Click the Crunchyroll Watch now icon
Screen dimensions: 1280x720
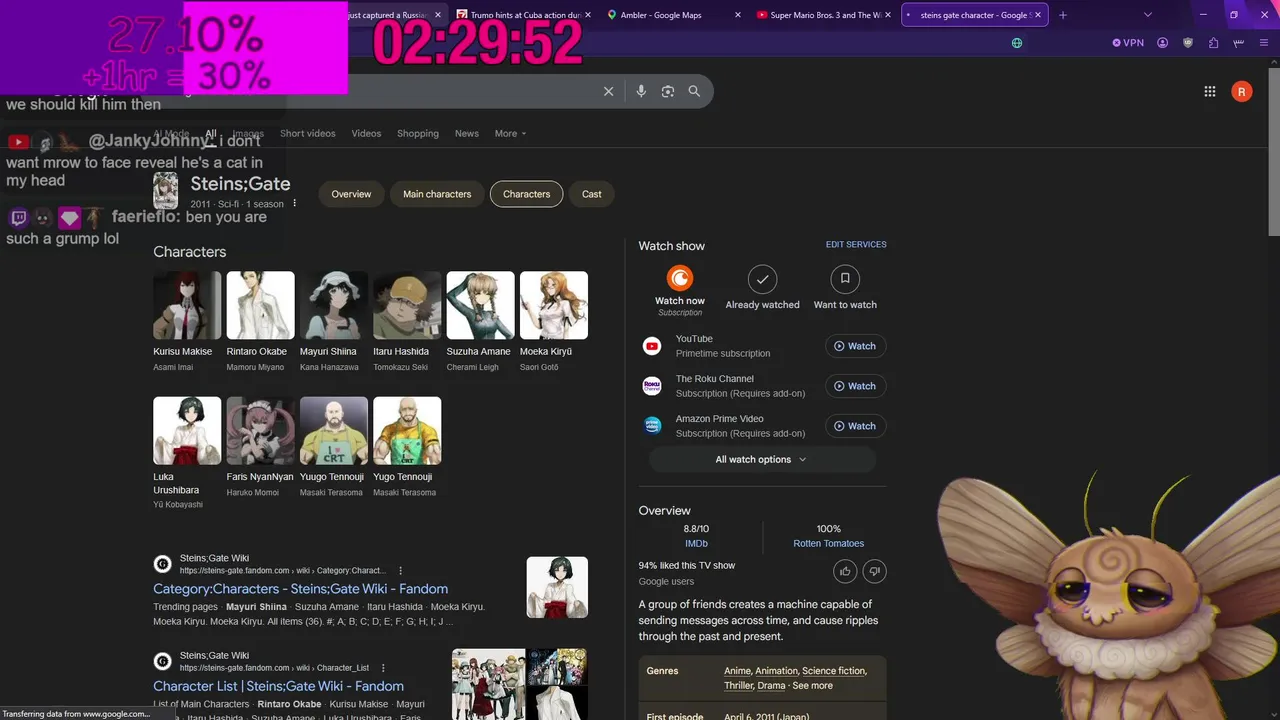coord(680,278)
